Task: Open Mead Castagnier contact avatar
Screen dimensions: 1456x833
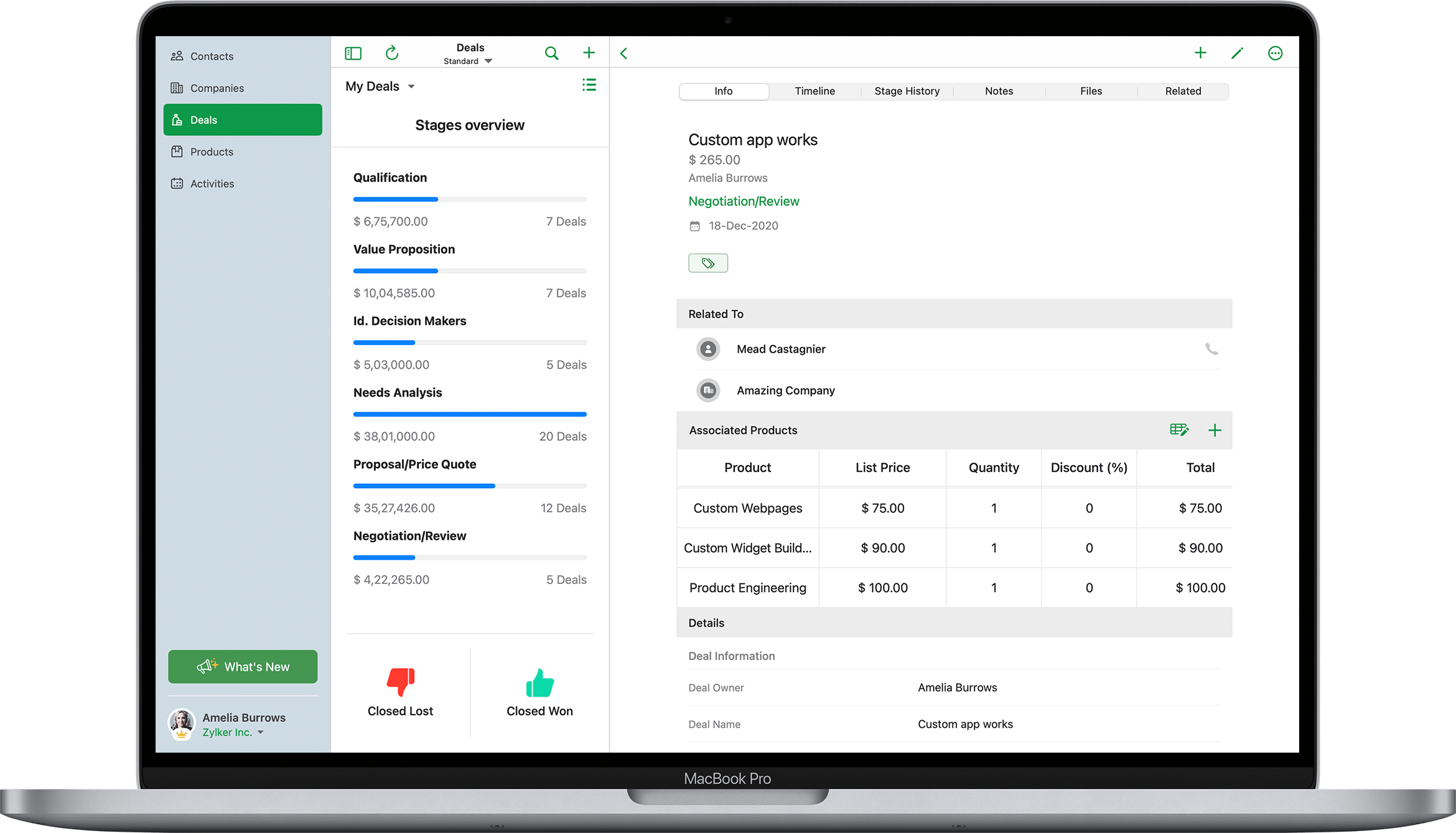Action: click(708, 349)
